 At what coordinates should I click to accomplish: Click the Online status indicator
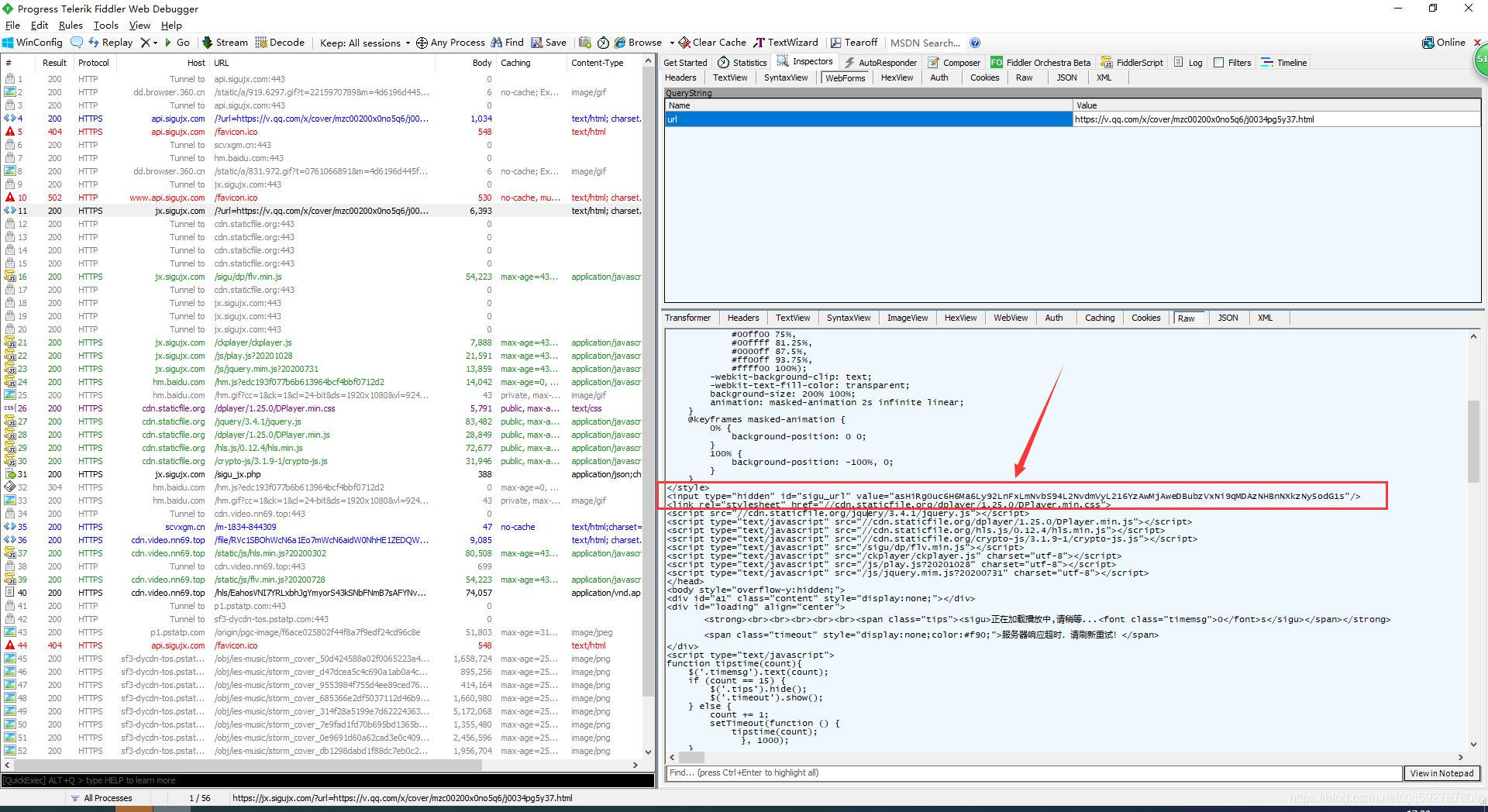[1444, 43]
